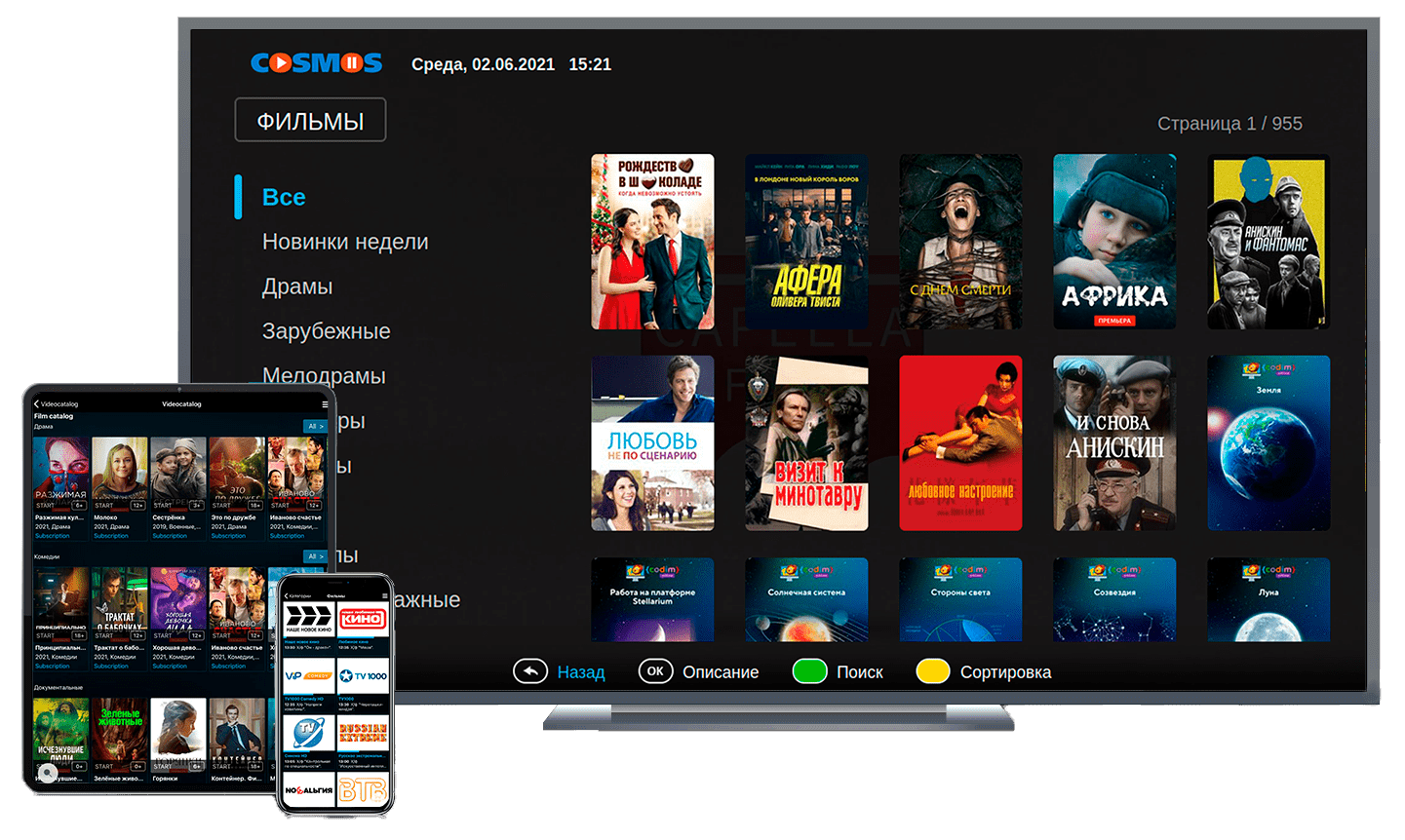Open Рождество в шоколаде poster
Screen dimensions: 1405x840
pyautogui.click(x=652, y=242)
